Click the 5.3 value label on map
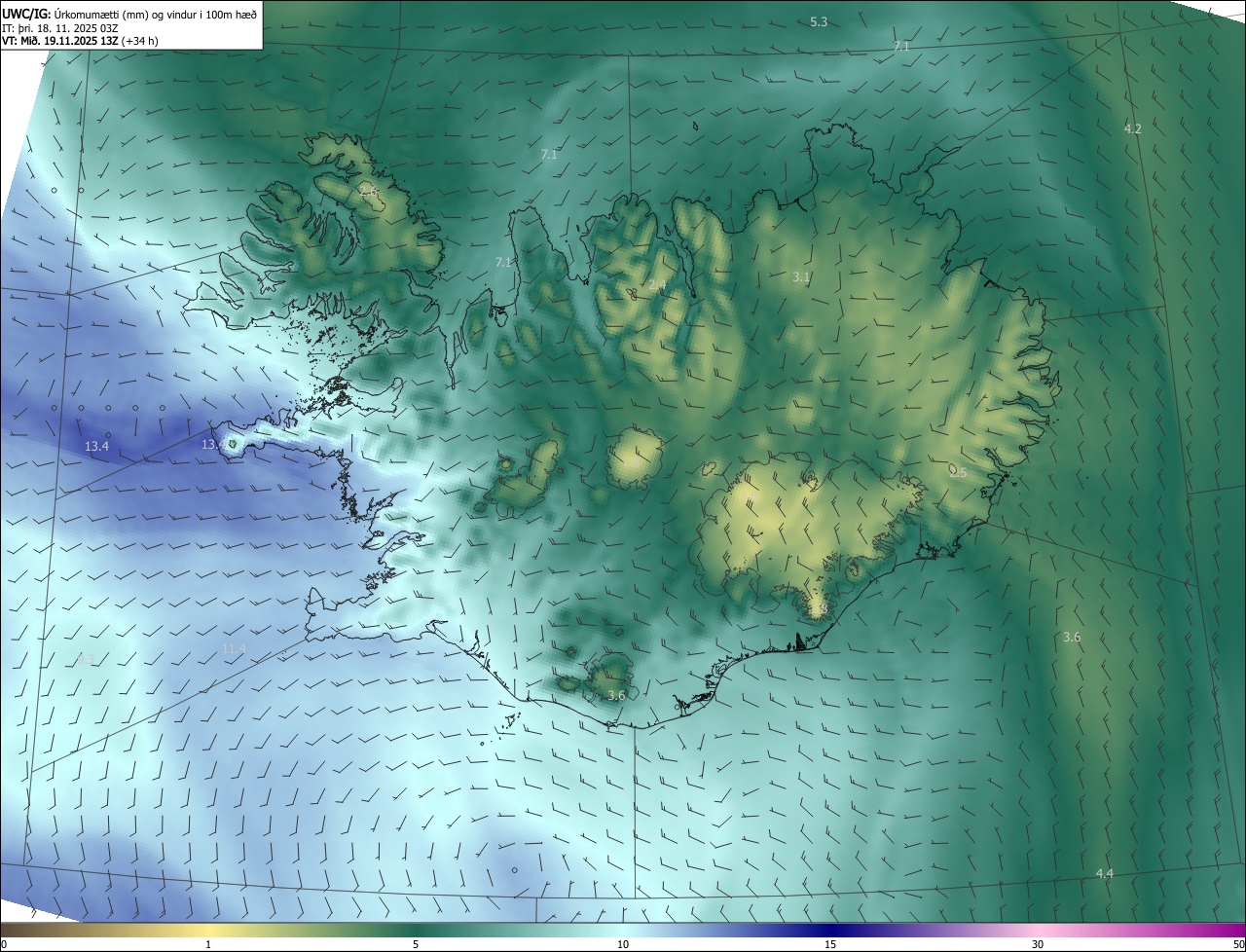This screenshot has width=1246, height=952. [x=819, y=21]
